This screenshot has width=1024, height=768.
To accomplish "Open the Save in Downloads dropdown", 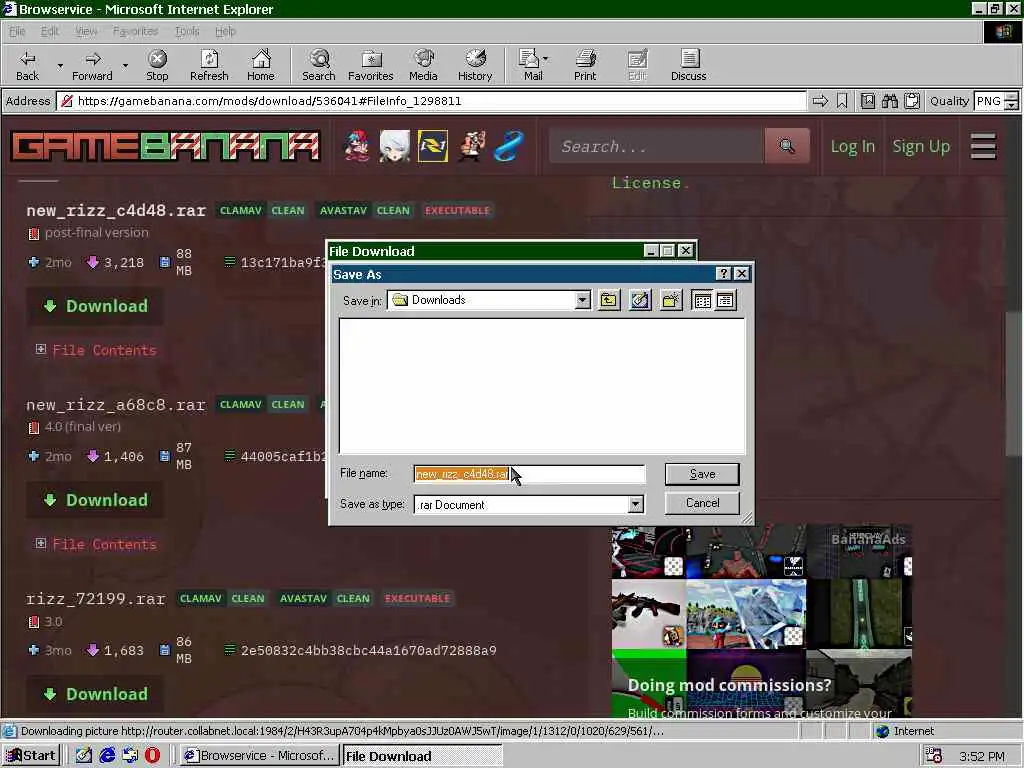I will (x=583, y=300).
